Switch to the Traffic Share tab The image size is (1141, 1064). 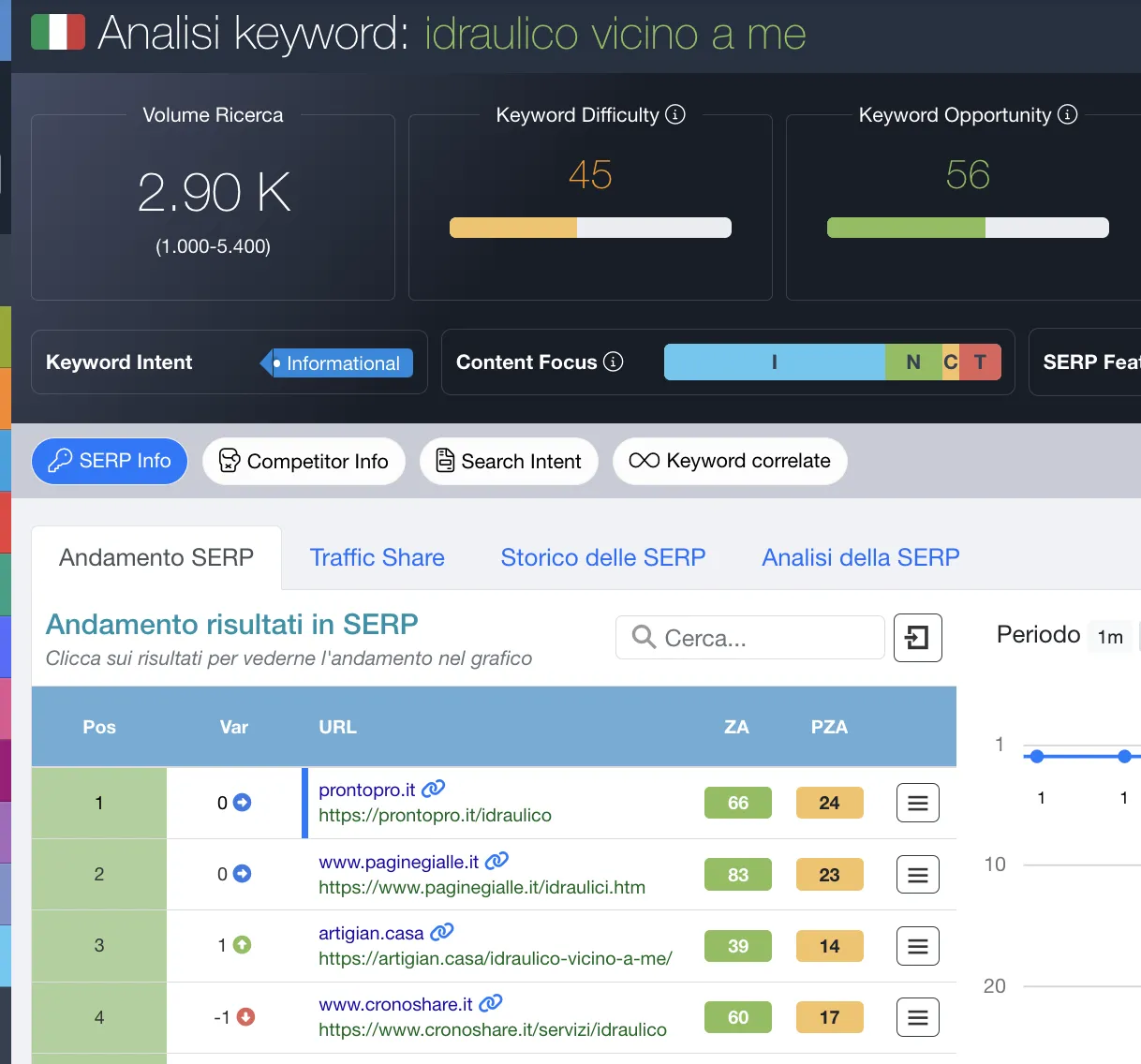pyautogui.click(x=377, y=557)
